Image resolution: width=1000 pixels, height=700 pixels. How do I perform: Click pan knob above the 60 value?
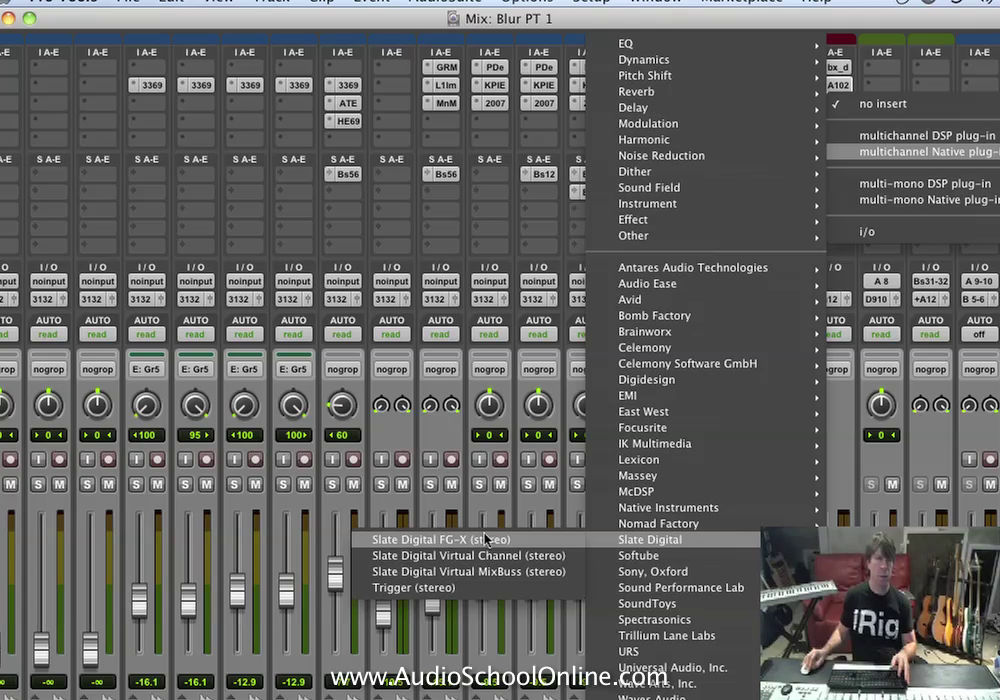[x=342, y=405]
